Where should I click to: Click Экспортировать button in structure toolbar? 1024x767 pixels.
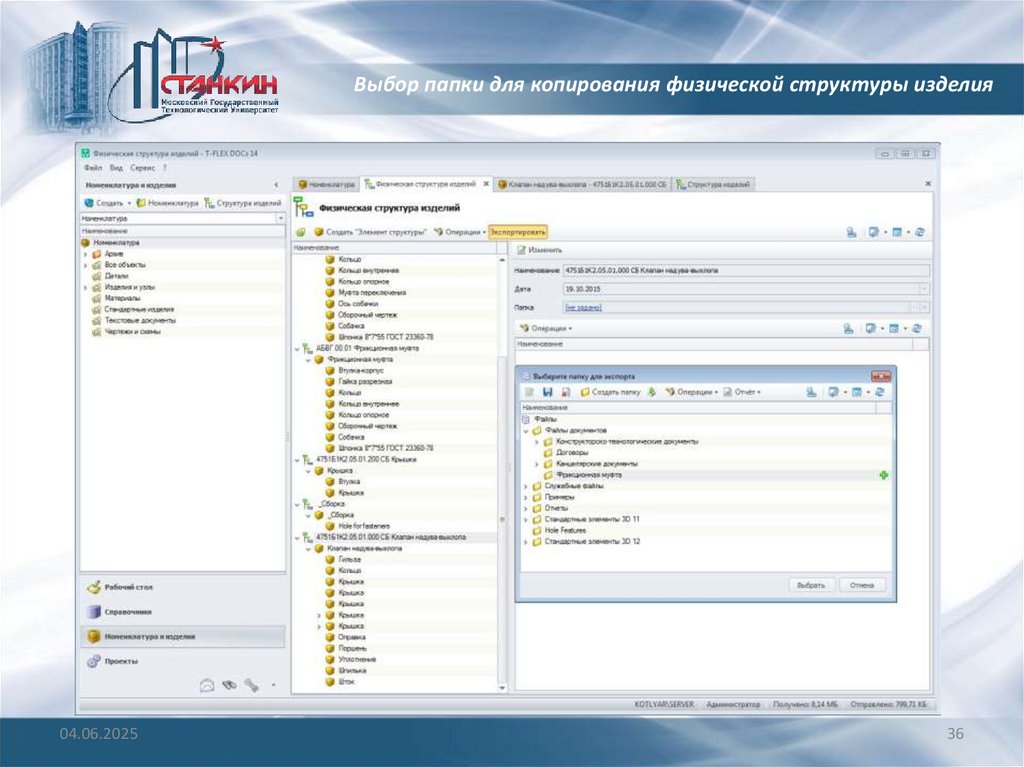pos(518,231)
